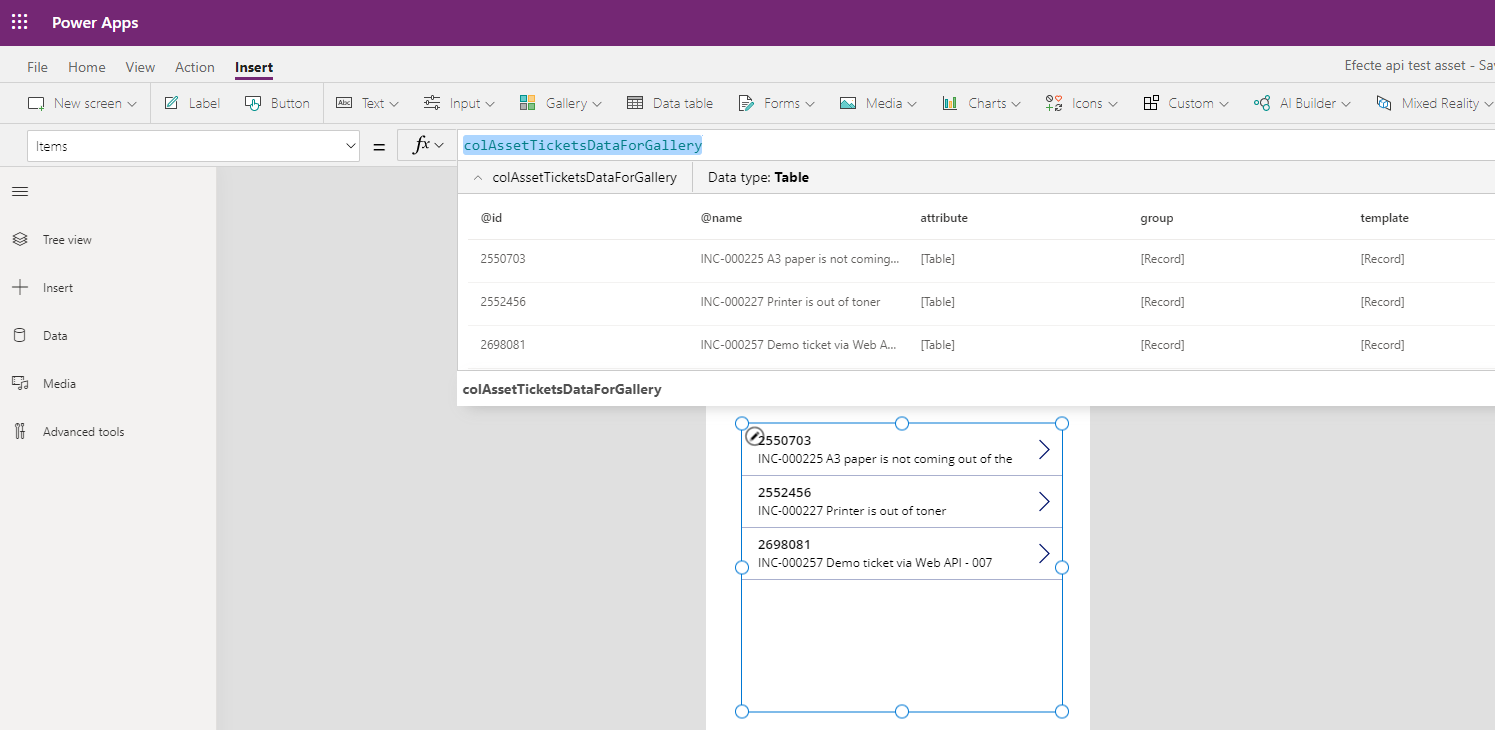Viewport: 1495px width, 730px height.
Task: Click the Tree view layers icon
Action: [x=20, y=240]
